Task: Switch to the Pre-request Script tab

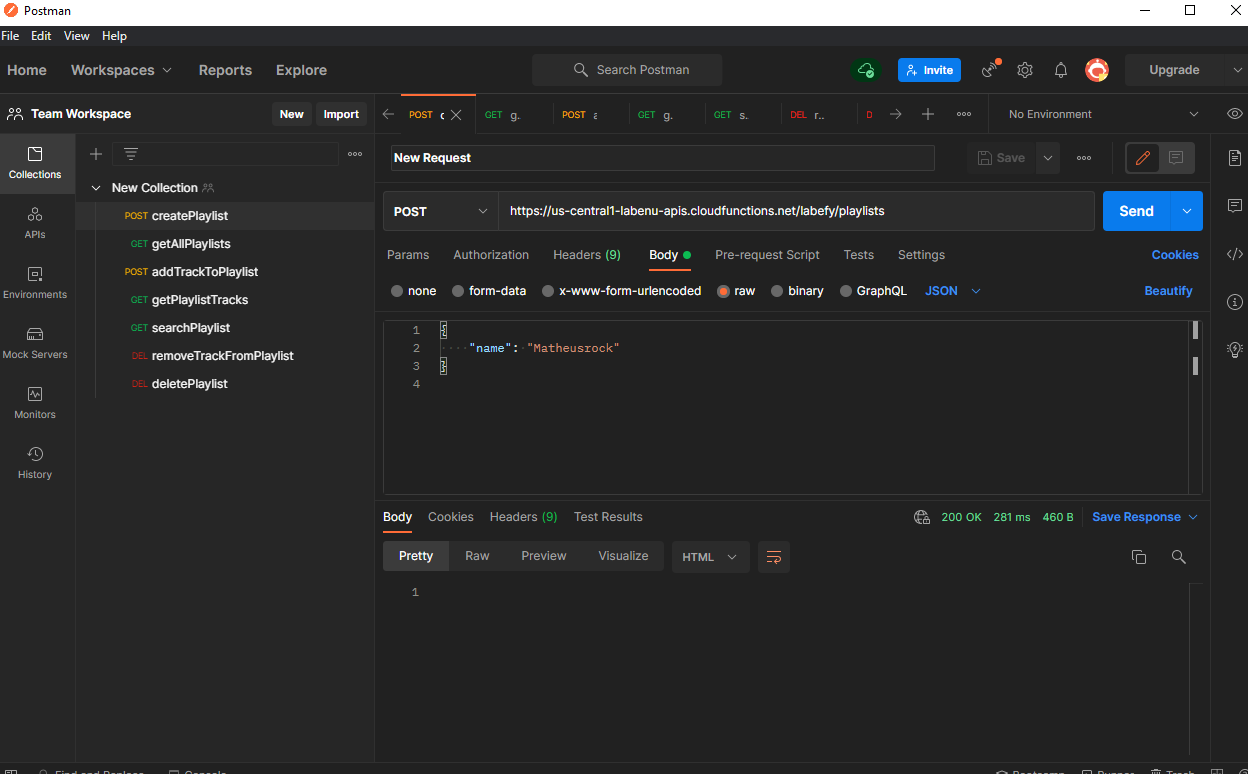Action: [767, 255]
